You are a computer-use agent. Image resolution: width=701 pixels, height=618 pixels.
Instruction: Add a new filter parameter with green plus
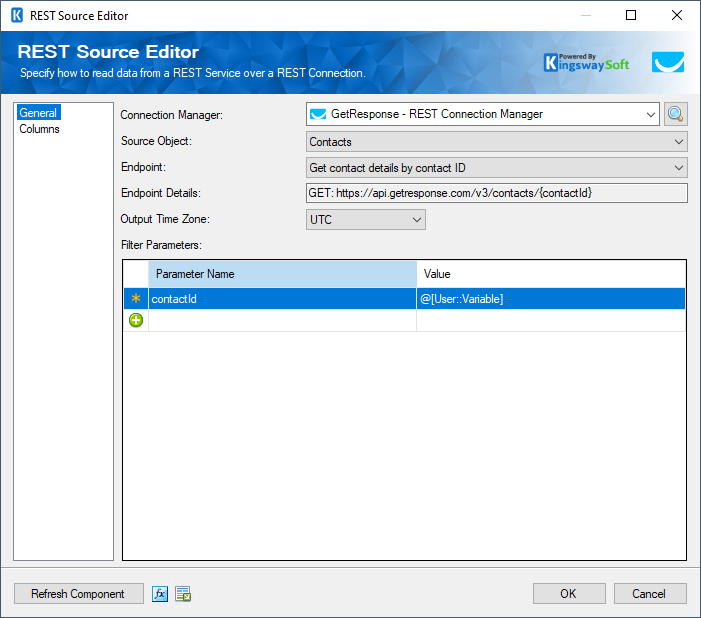[x=136, y=320]
